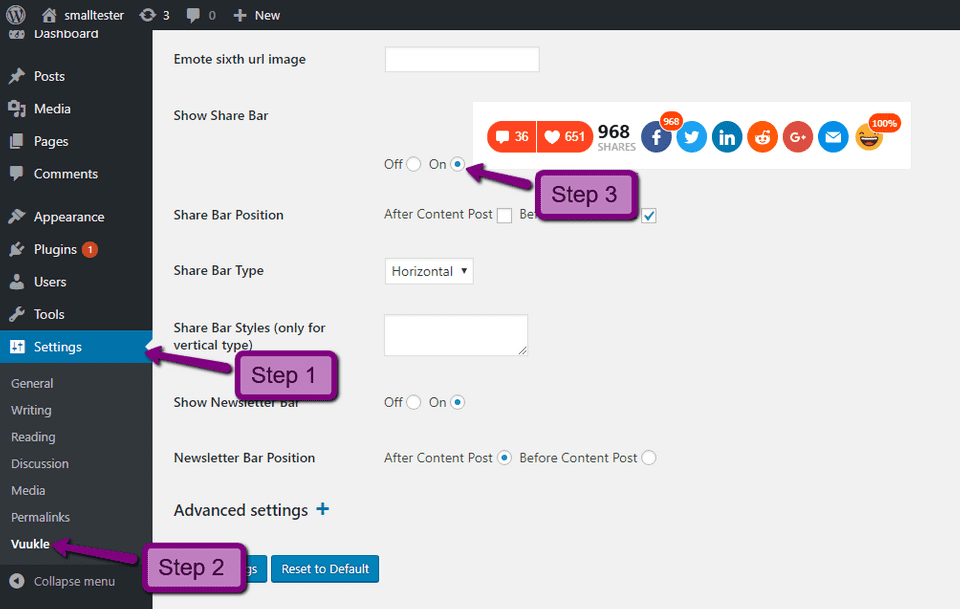Click the Facebook share icon
This screenshot has width=960, height=609.
[656, 136]
